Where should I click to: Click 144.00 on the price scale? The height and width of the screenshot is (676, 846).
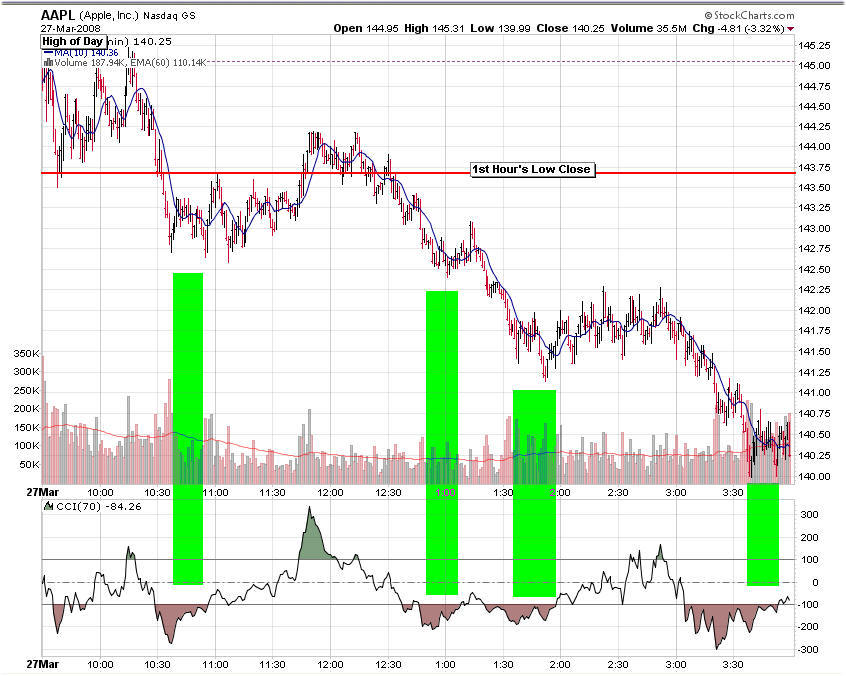(x=814, y=147)
